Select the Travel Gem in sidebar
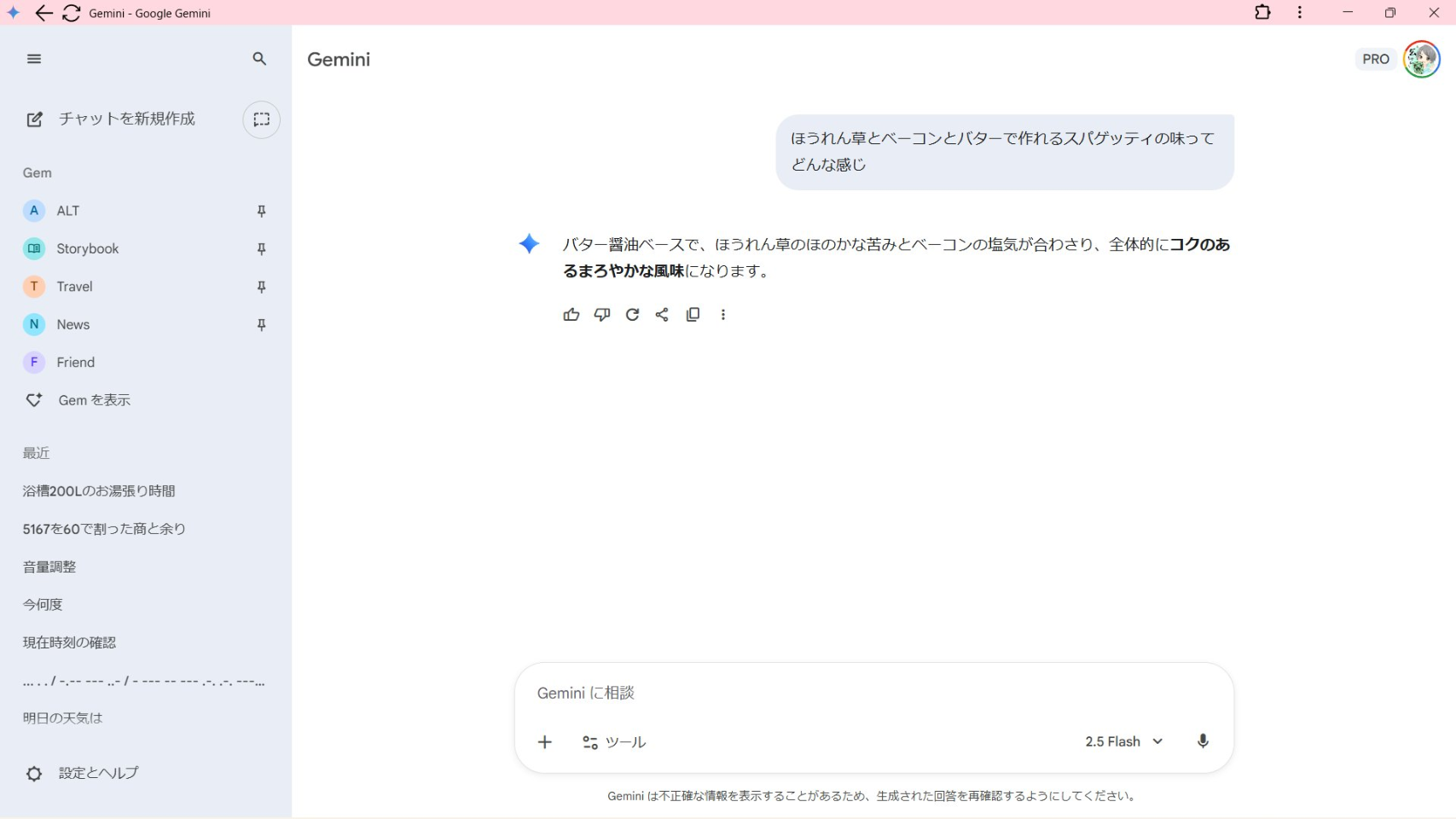 [74, 287]
